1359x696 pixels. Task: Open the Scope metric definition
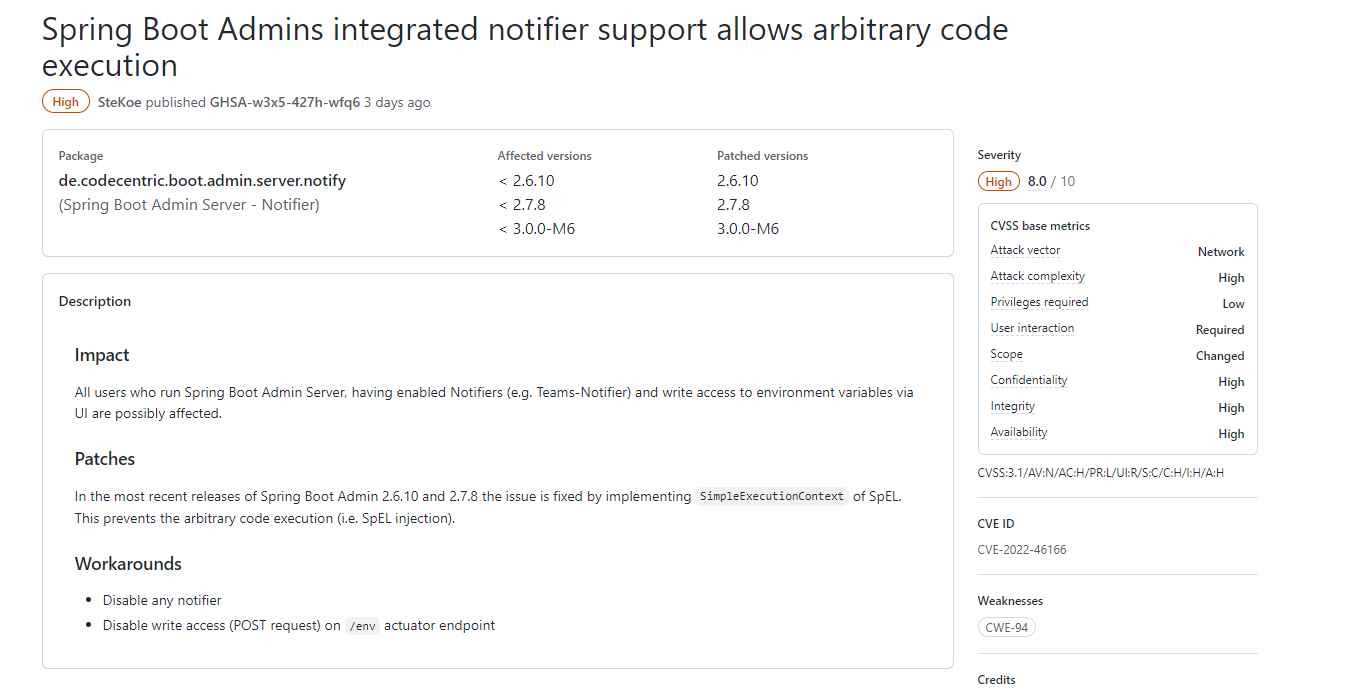click(x=1006, y=354)
